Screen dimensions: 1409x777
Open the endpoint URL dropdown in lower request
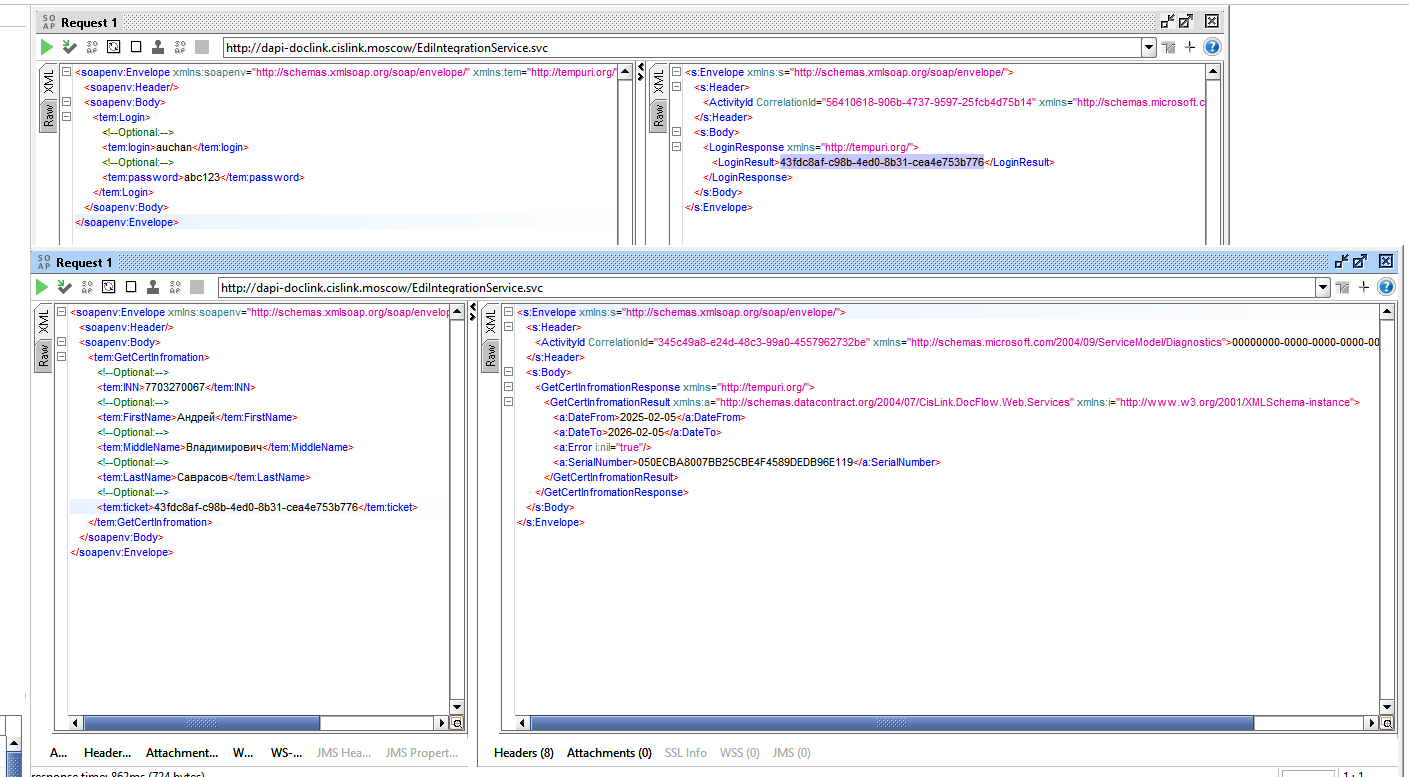pos(1323,288)
